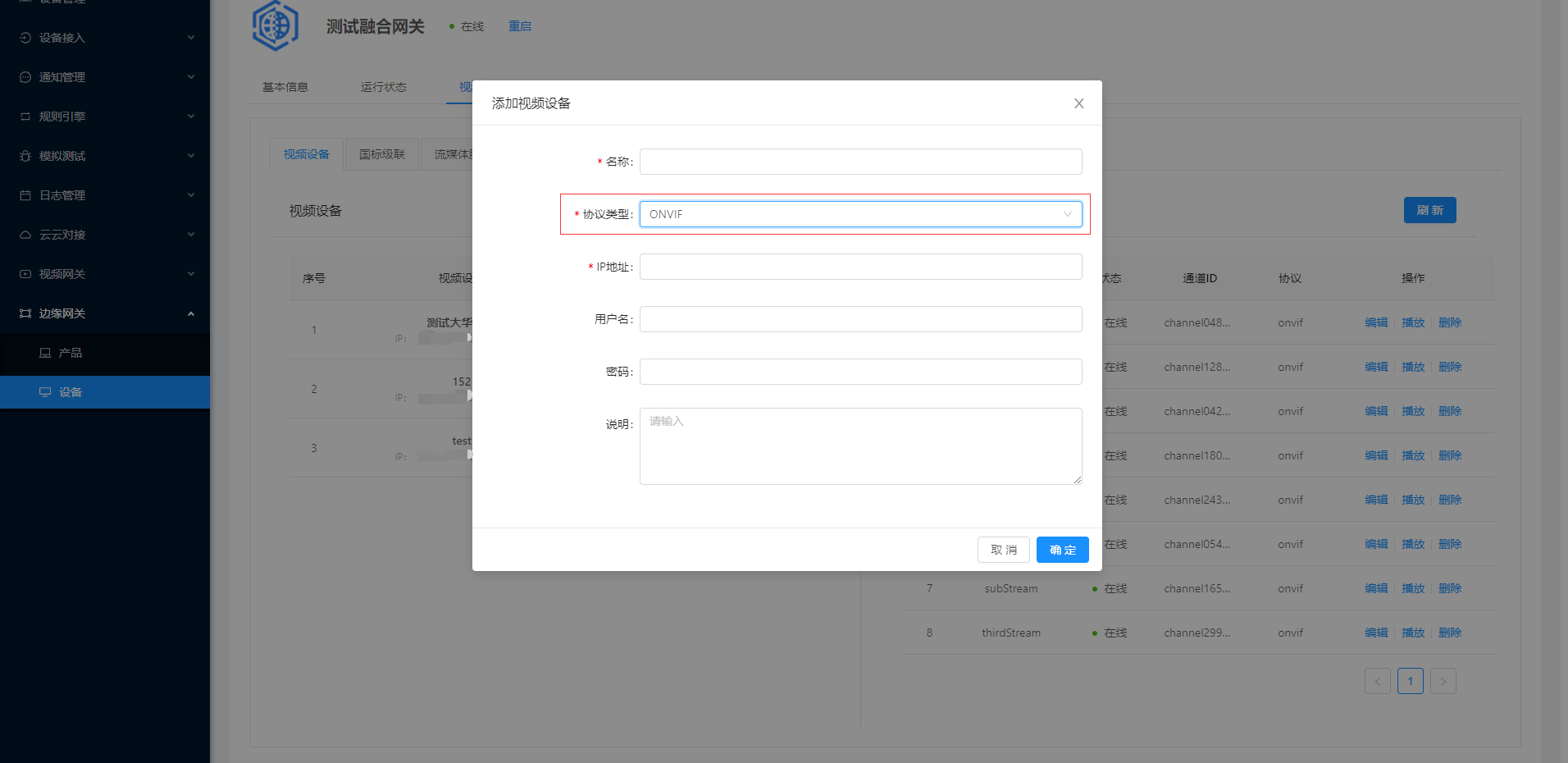Open the 协议类型 ONVIF dropdown
The height and width of the screenshot is (763, 1568).
click(860, 214)
